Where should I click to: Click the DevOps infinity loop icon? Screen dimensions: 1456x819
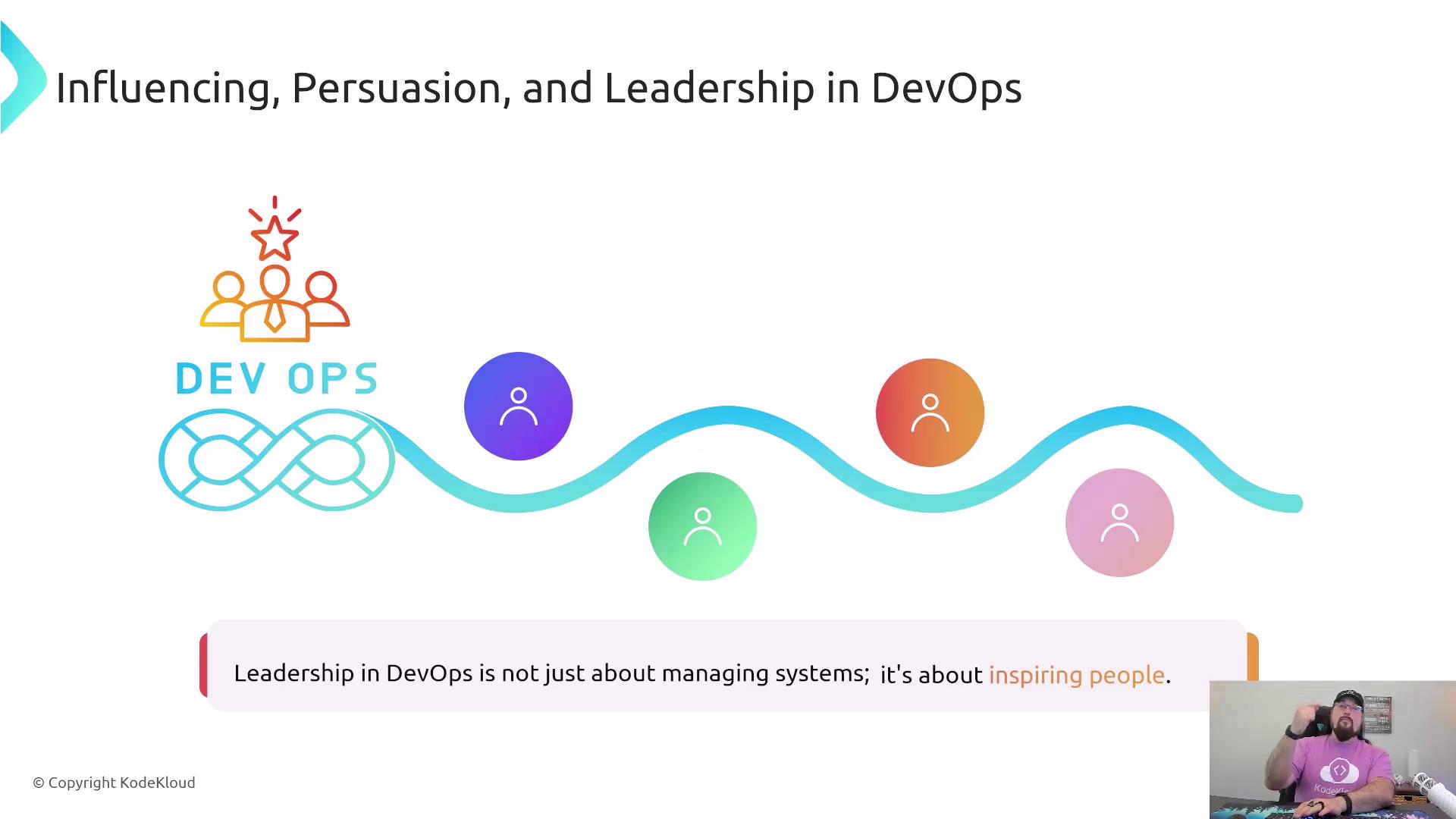(276, 460)
